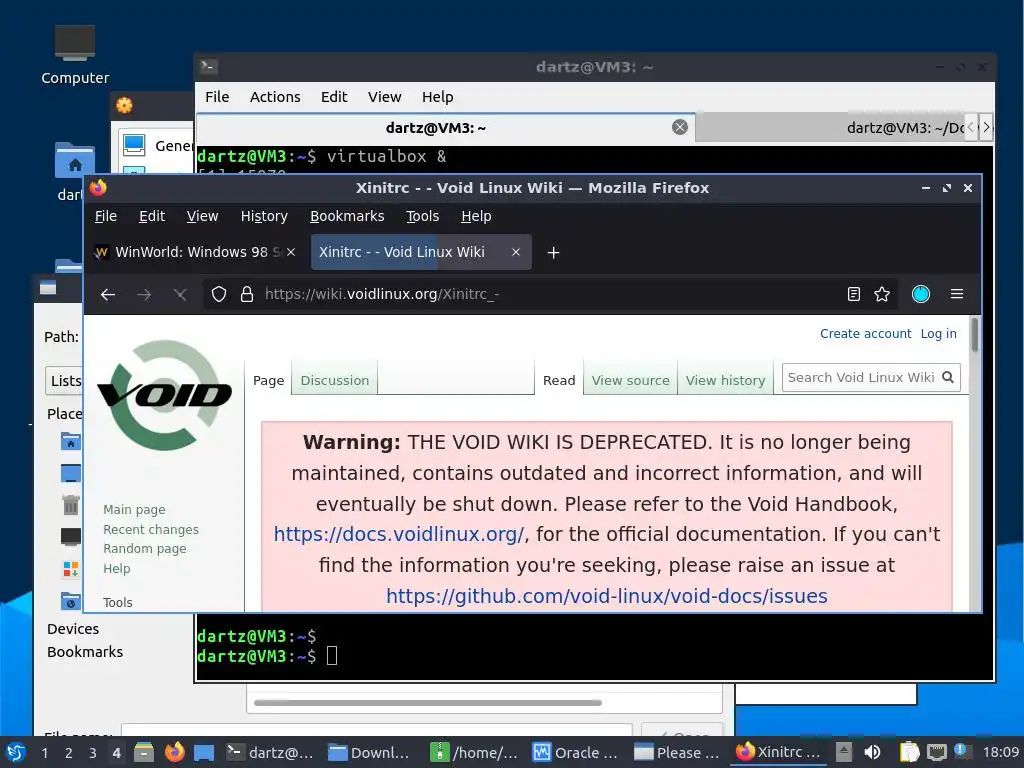1024x768 pixels.
Task: Switch to the Downl... taskbar window
Action: click(x=369, y=753)
